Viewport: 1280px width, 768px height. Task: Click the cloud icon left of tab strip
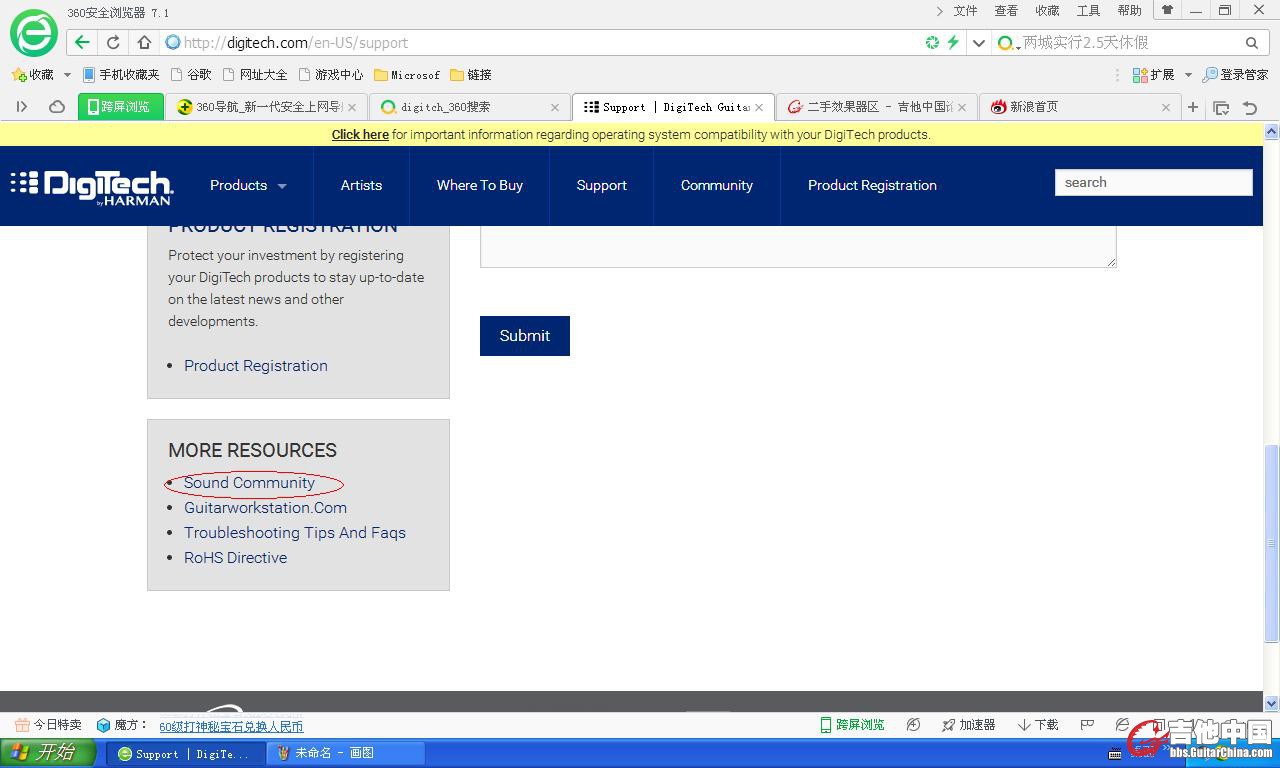pyautogui.click(x=57, y=107)
